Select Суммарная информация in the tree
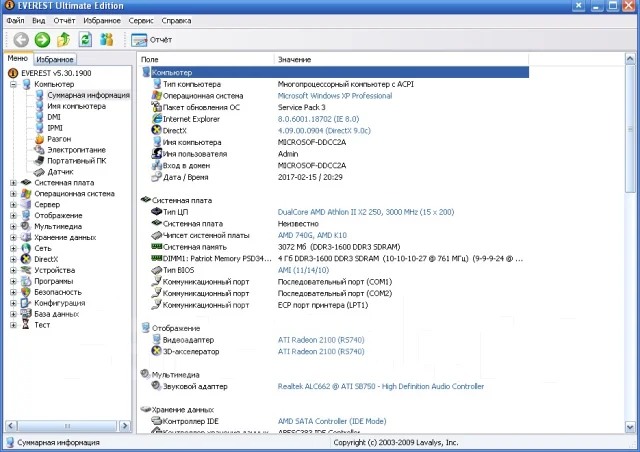The height and width of the screenshot is (452, 640). [x=88, y=95]
